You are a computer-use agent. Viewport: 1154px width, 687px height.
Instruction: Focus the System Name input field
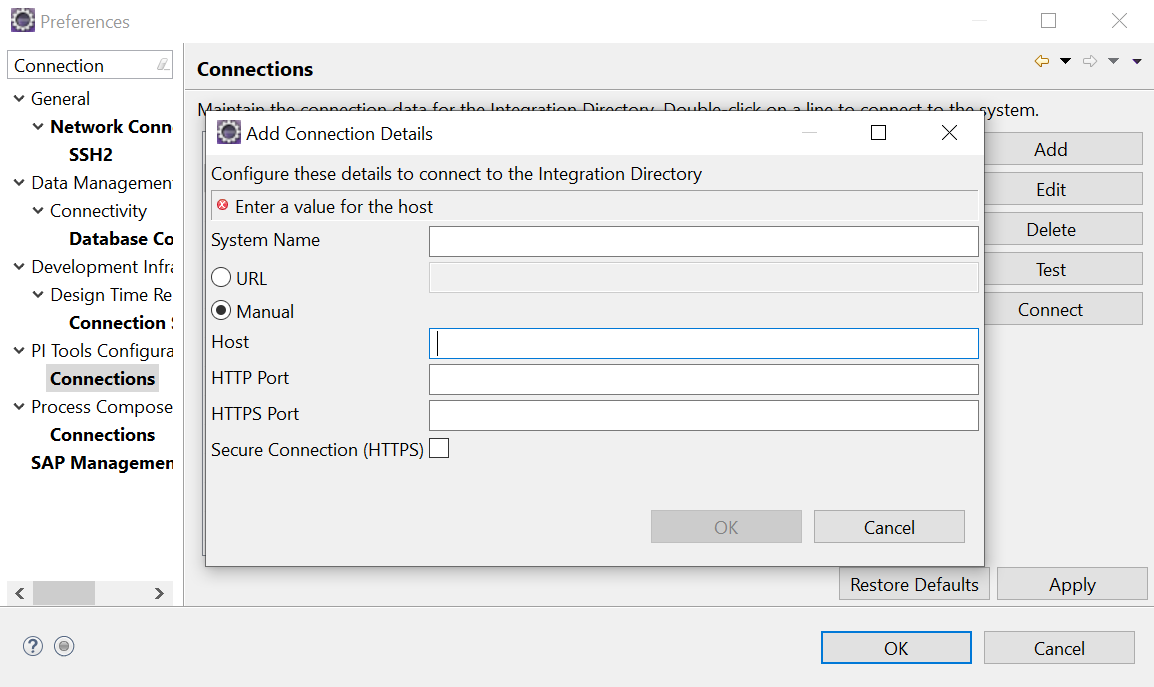click(704, 242)
